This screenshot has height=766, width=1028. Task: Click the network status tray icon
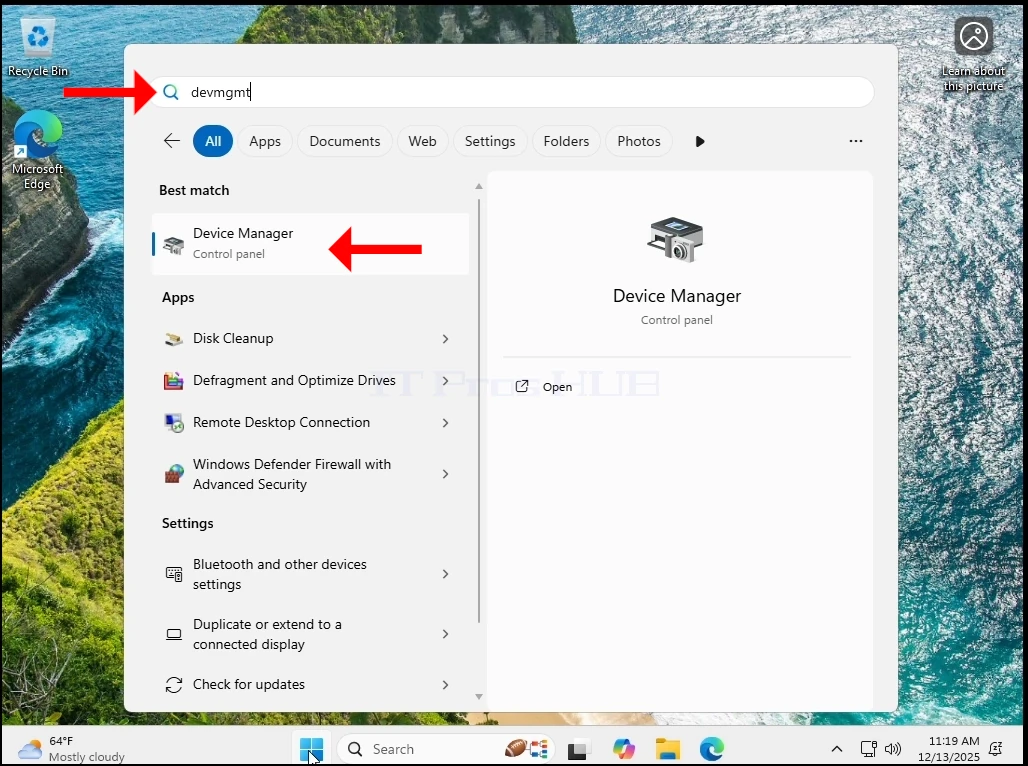click(869, 749)
